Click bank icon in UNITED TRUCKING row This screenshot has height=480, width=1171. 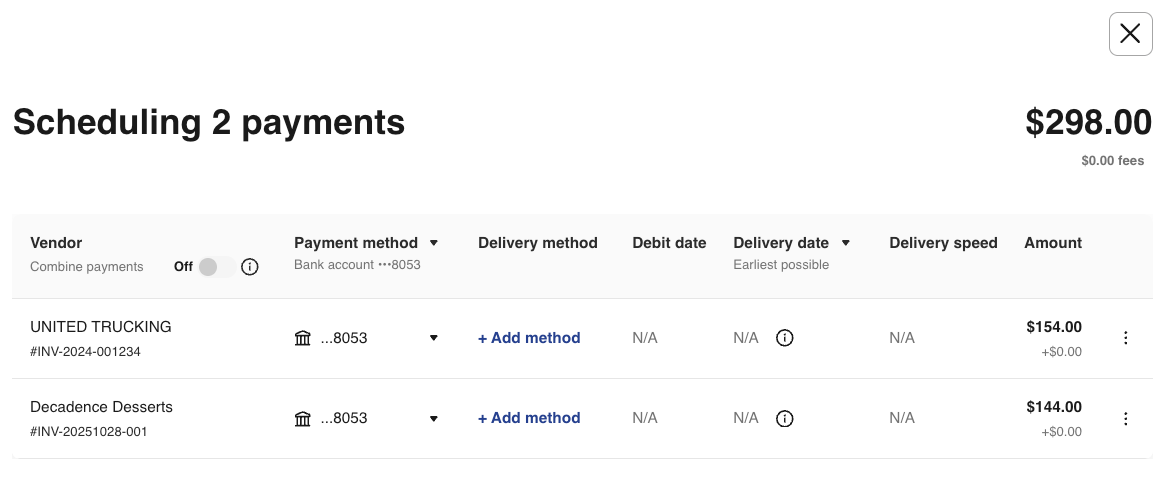pyautogui.click(x=303, y=338)
